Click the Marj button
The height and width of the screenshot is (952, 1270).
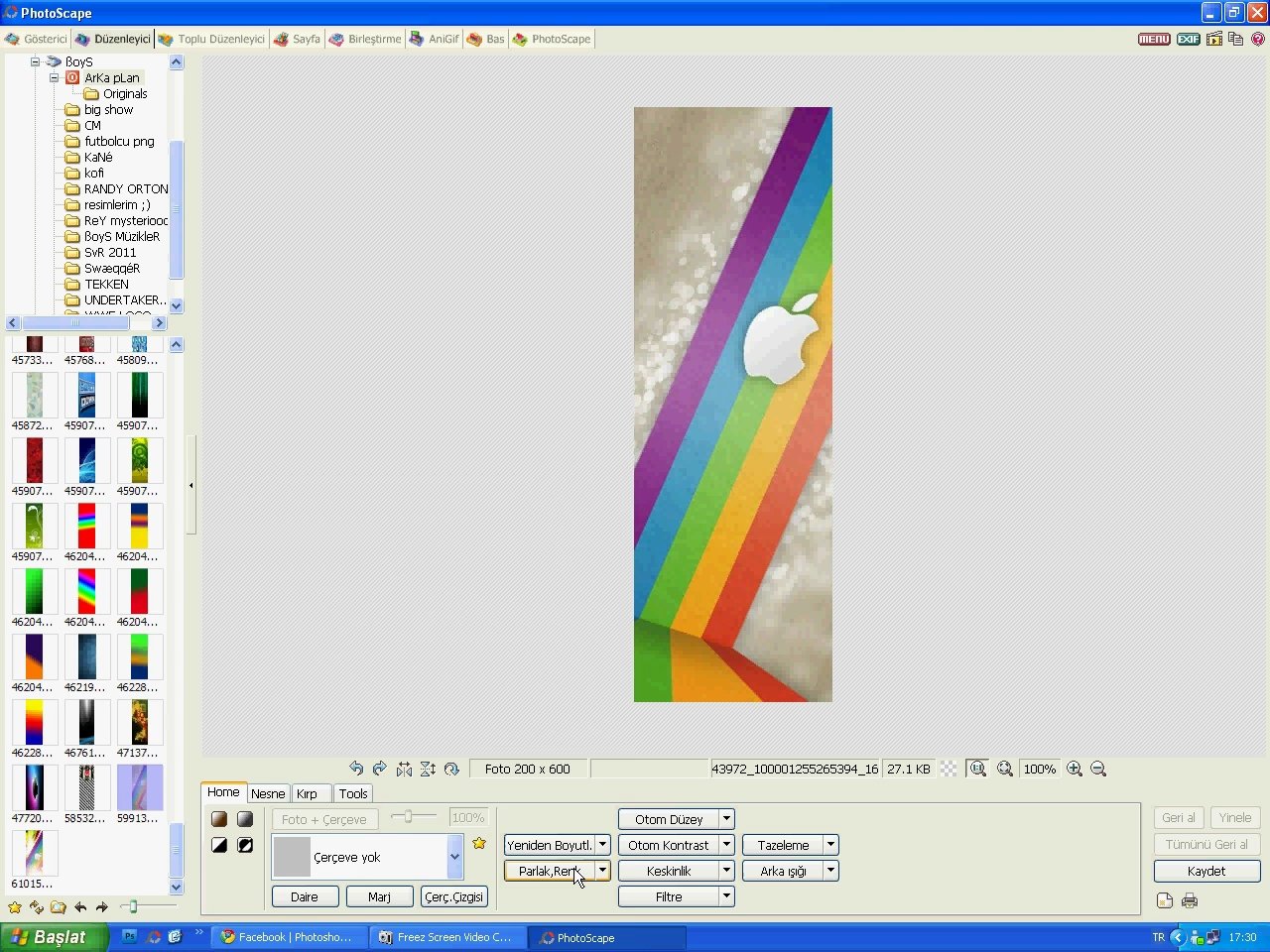379,896
